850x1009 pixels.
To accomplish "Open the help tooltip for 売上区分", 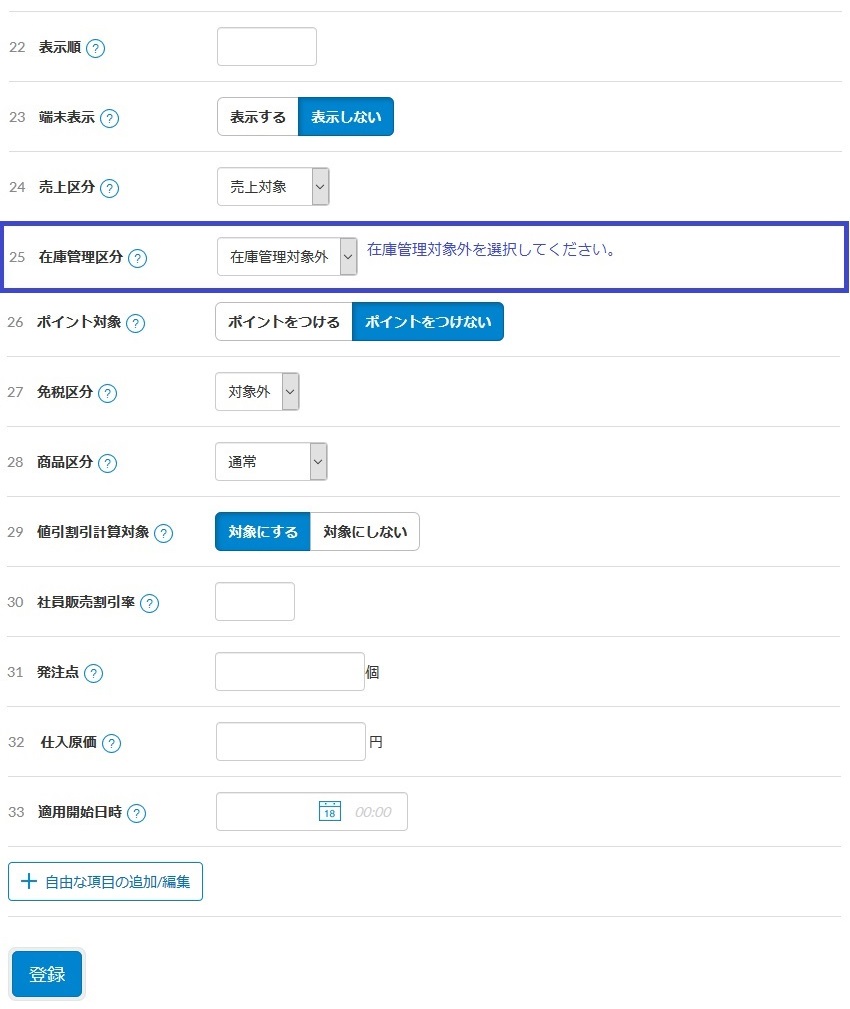I will point(109,189).
